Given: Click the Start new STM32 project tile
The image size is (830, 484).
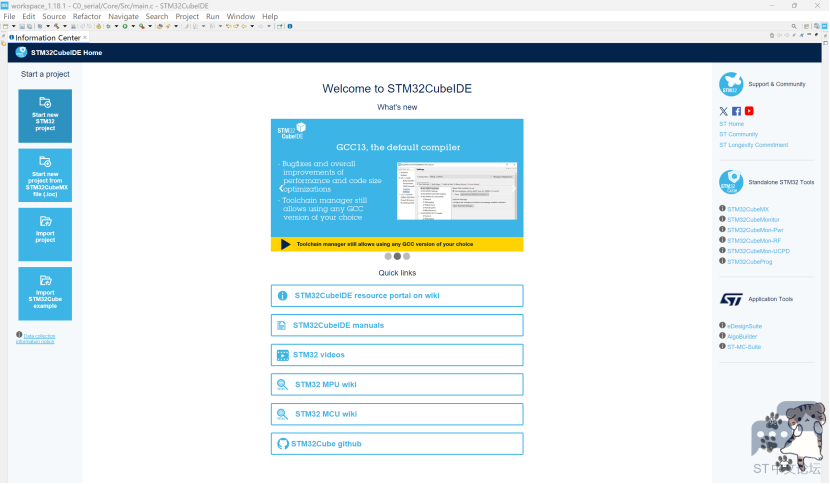Looking at the screenshot, I should tap(45, 115).
